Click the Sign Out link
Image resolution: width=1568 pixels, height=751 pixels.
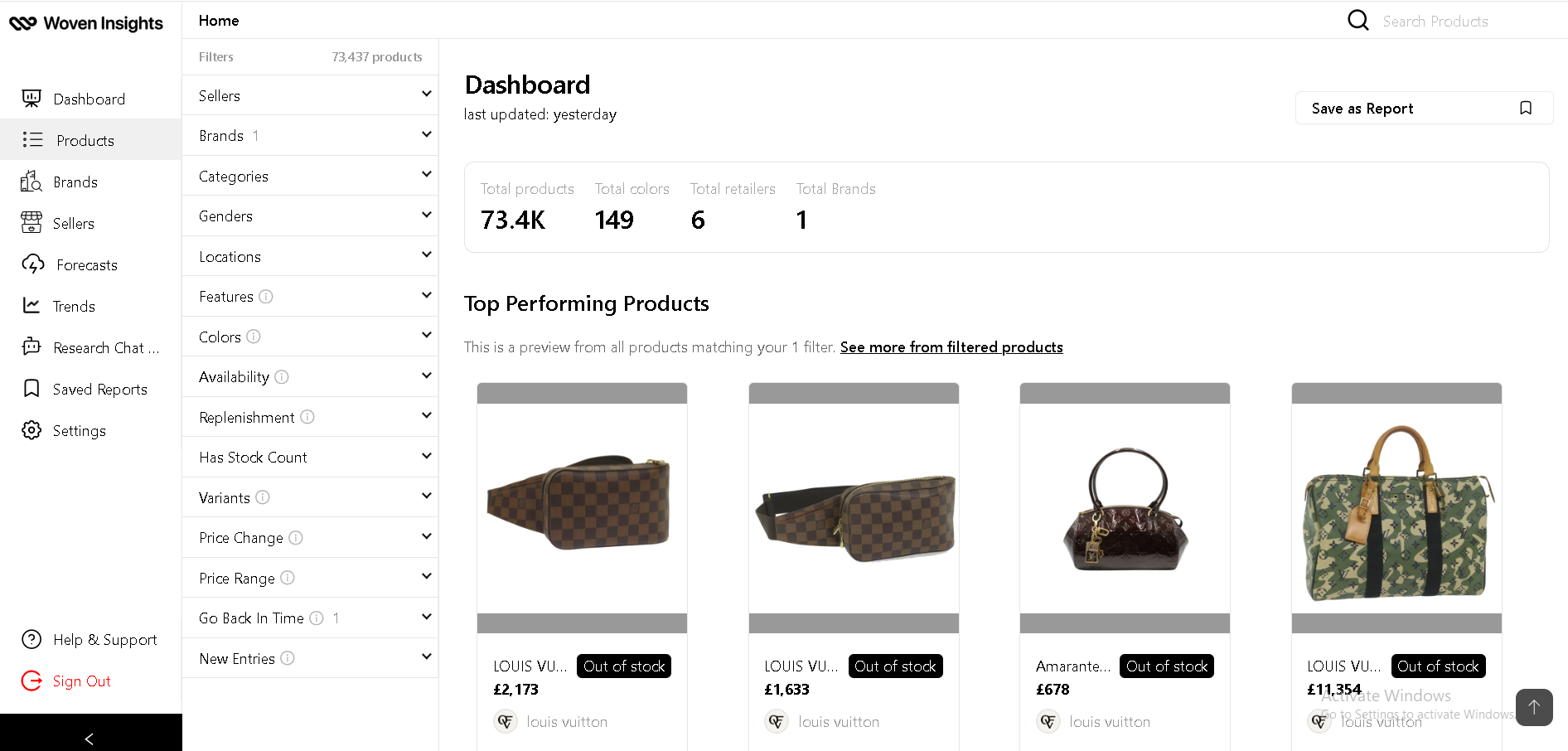(x=81, y=681)
